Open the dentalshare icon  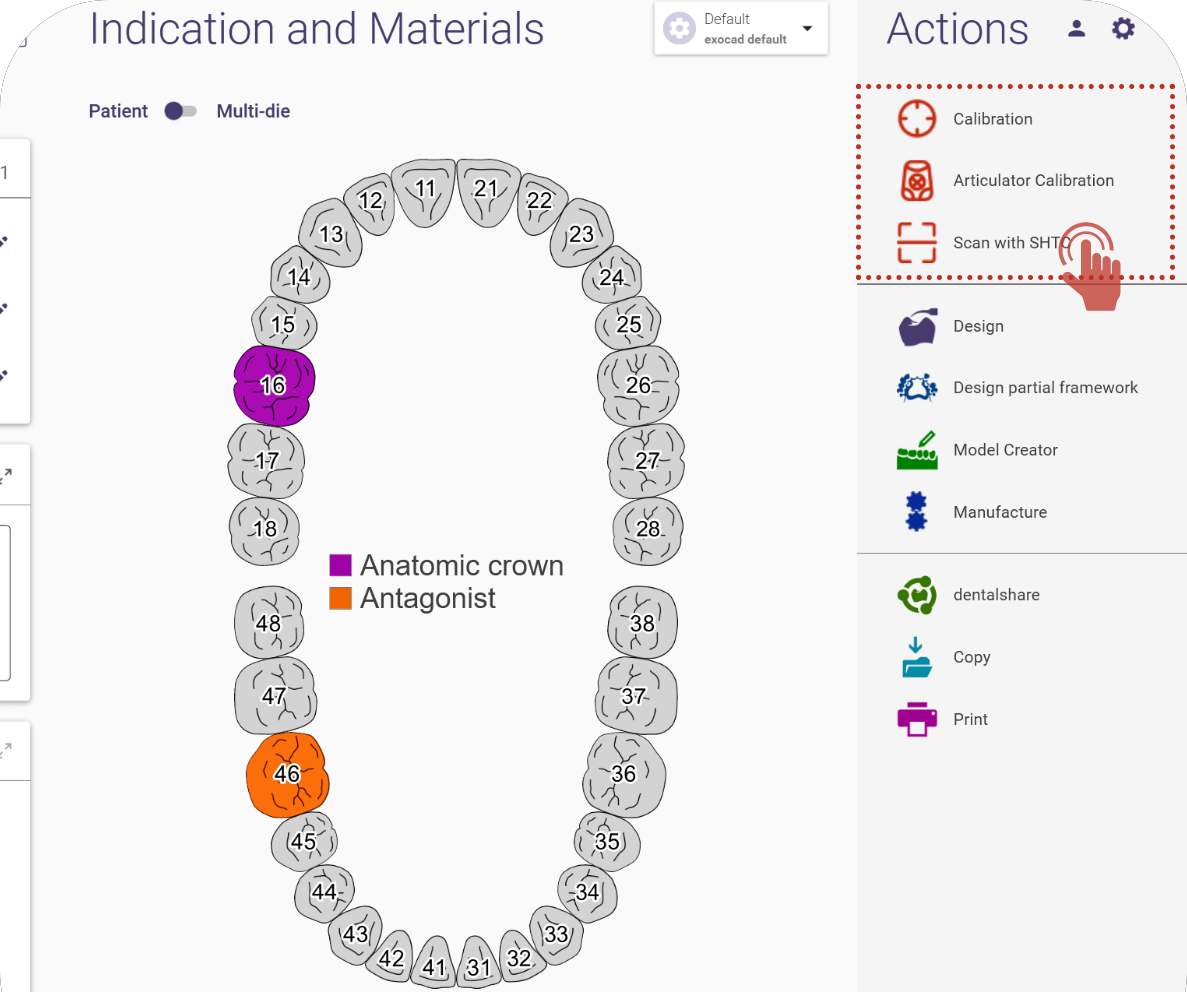click(x=916, y=595)
